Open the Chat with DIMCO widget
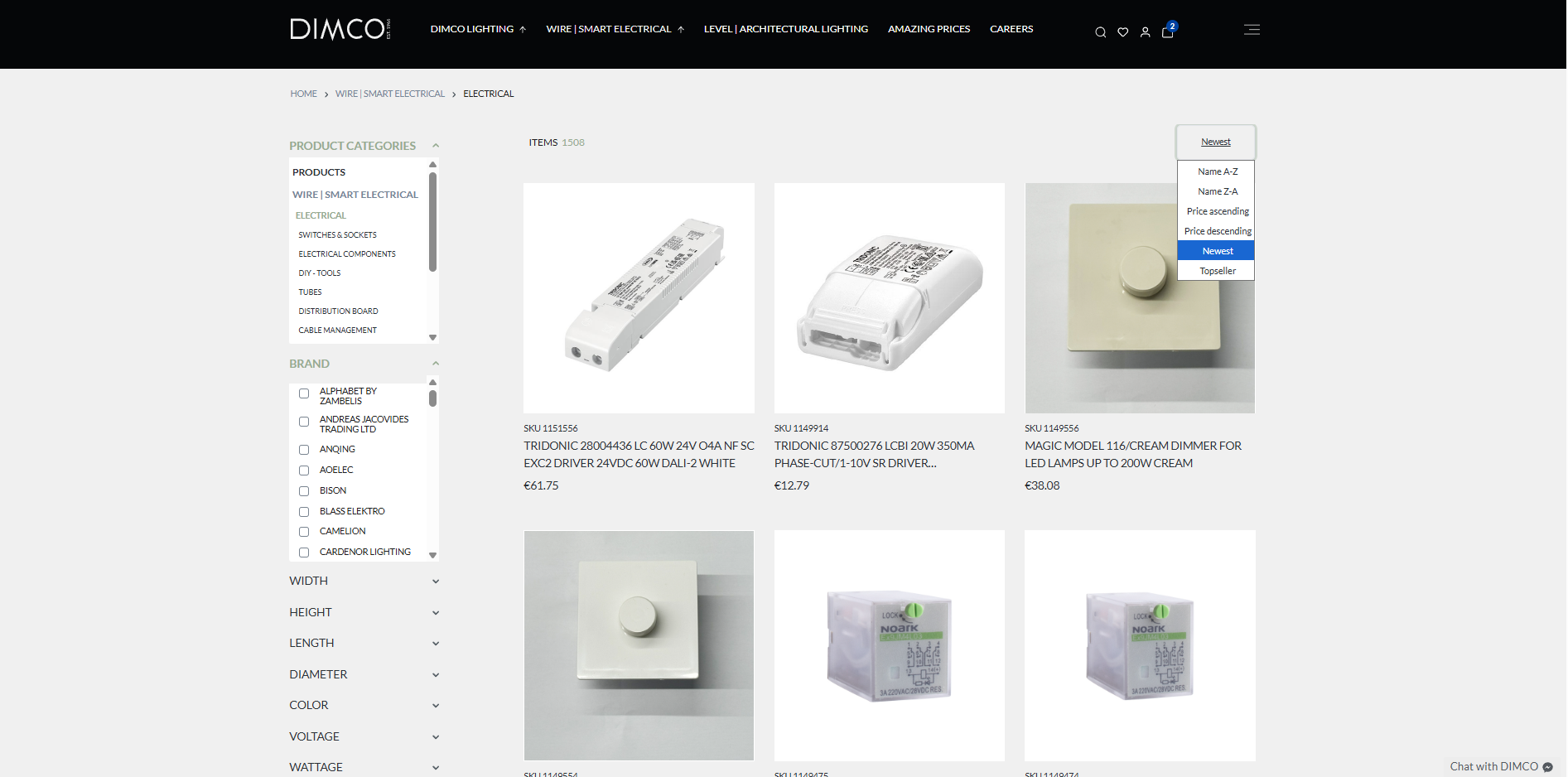 click(1500, 766)
